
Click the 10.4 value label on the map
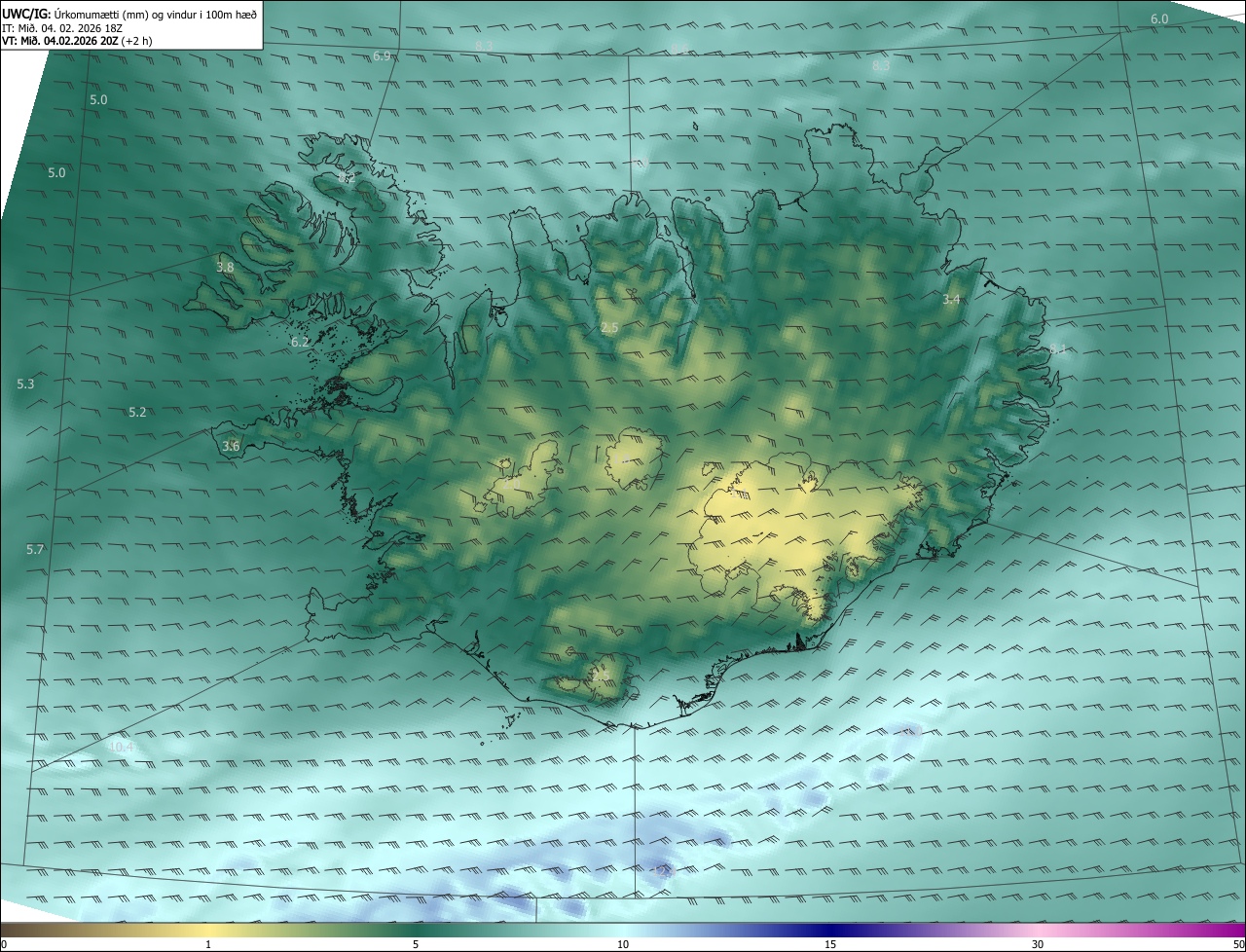point(122,748)
